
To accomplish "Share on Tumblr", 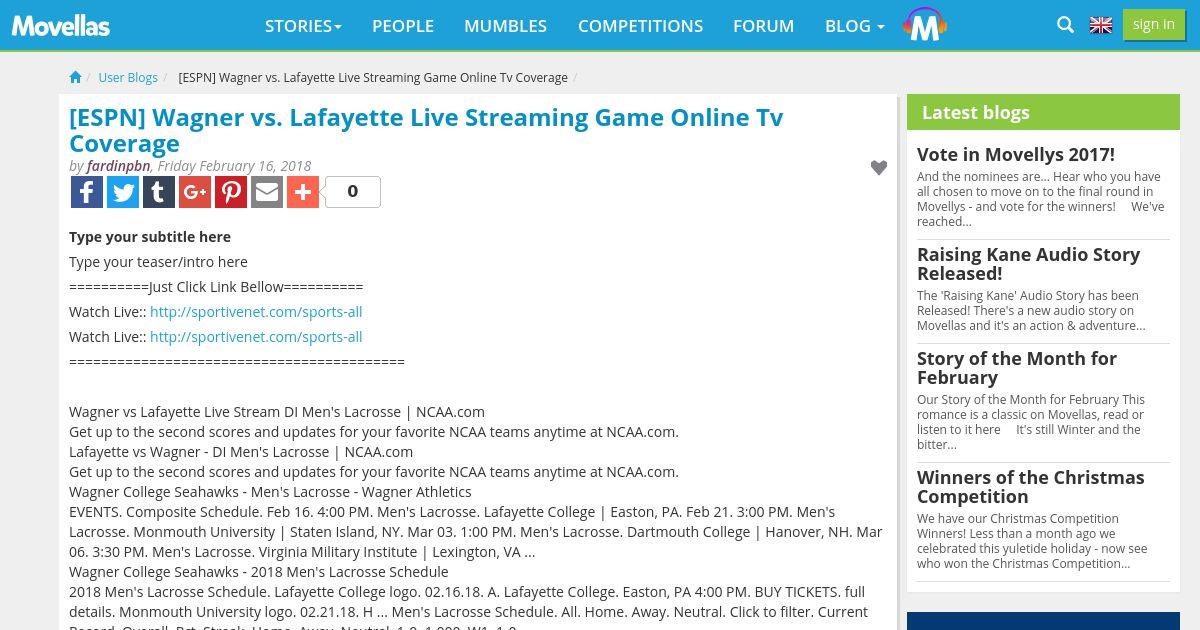I will (159, 192).
